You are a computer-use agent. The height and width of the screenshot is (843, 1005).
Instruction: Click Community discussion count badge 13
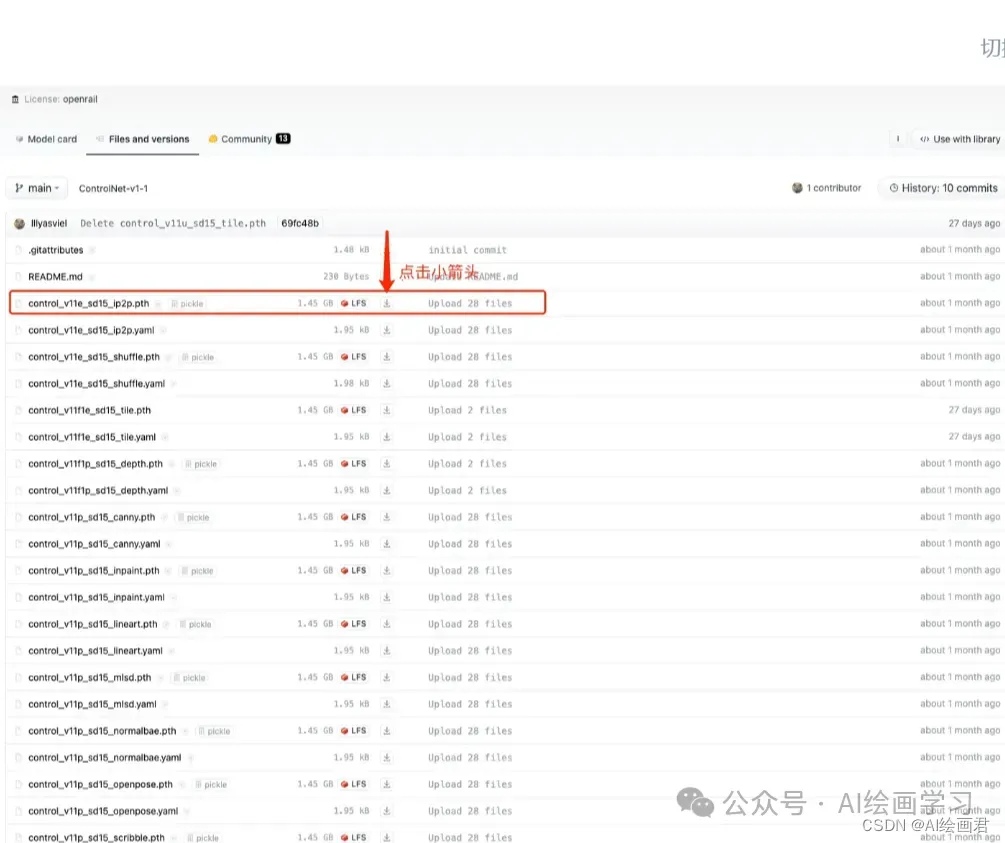pos(283,138)
